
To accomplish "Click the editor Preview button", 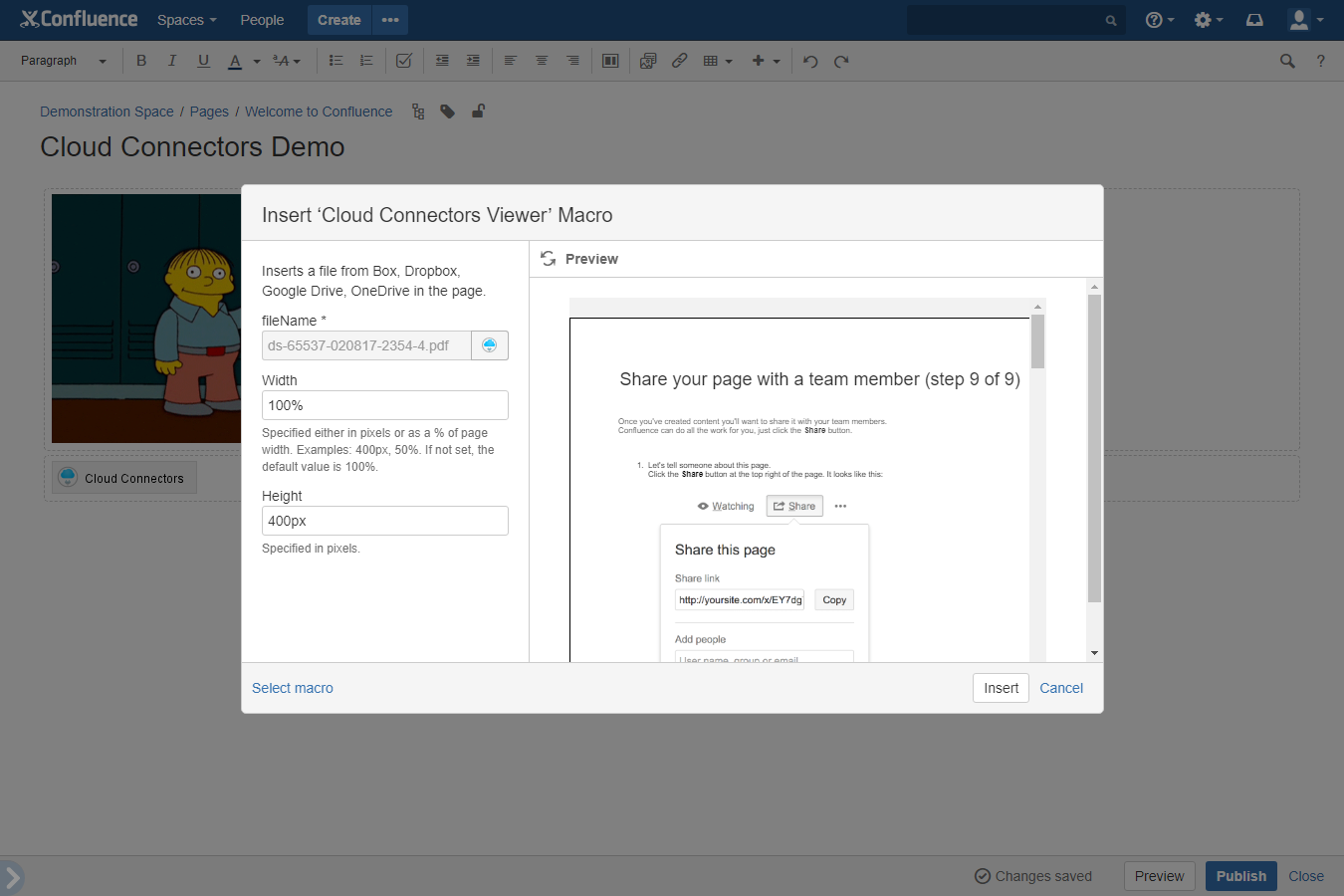I will tap(1160, 876).
